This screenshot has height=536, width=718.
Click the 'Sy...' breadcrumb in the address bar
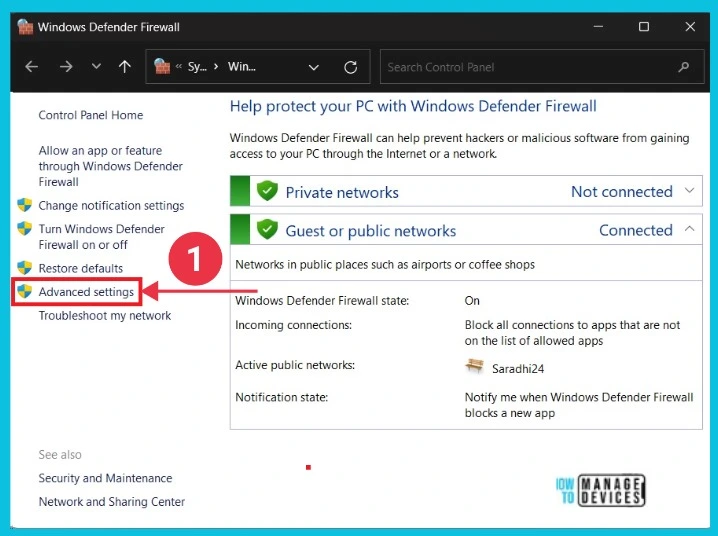coord(197,67)
